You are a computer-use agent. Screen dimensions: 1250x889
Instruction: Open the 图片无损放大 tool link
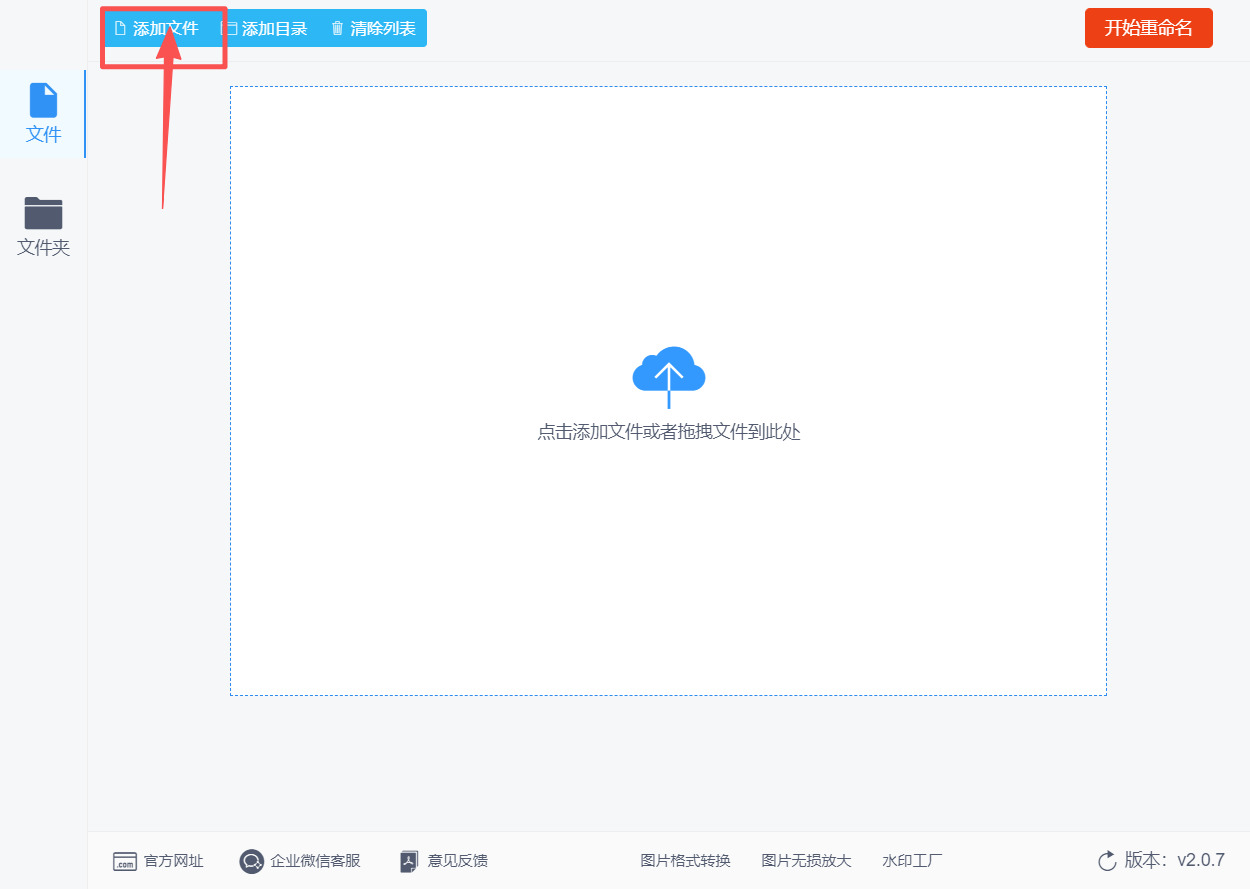pyautogui.click(x=807, y=861)
